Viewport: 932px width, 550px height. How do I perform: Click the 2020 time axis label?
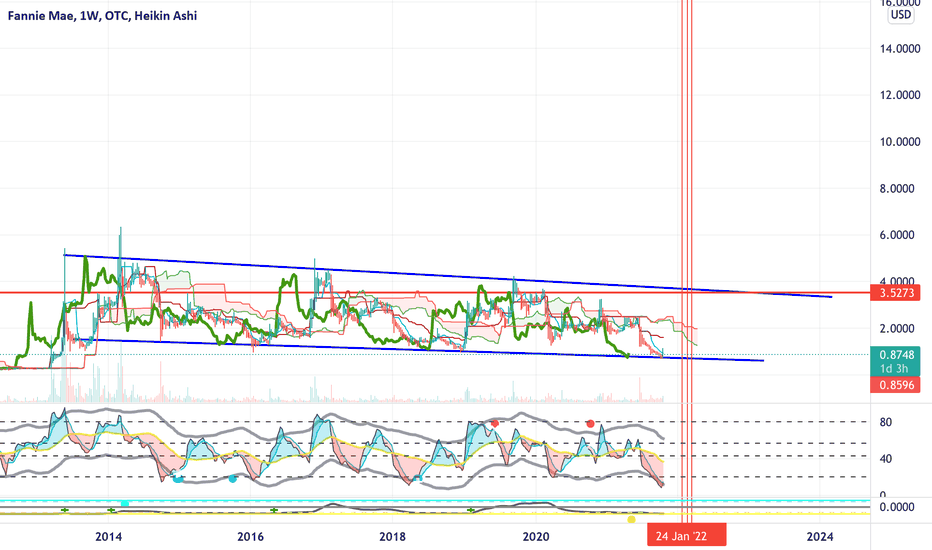point(536,537)
